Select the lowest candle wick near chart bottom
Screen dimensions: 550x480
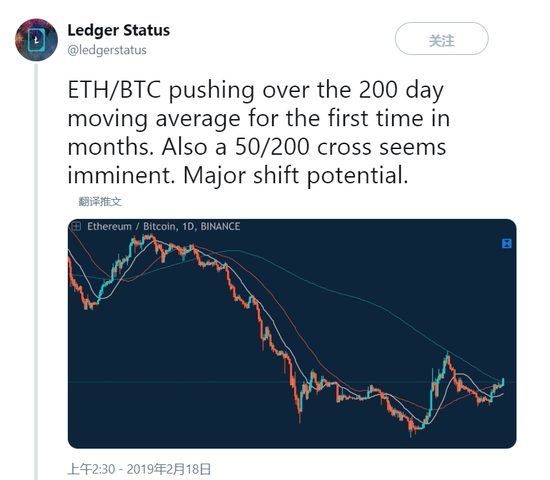coord(410,430)
